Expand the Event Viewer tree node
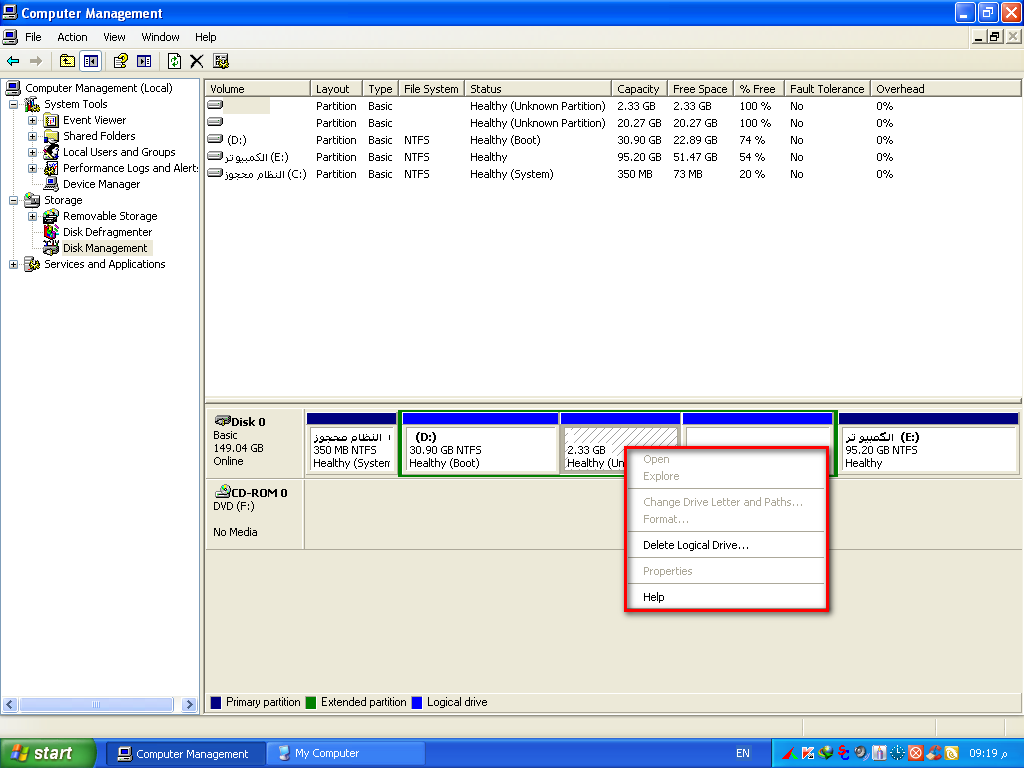This screenshot has width=1024, height=768. 32,120
